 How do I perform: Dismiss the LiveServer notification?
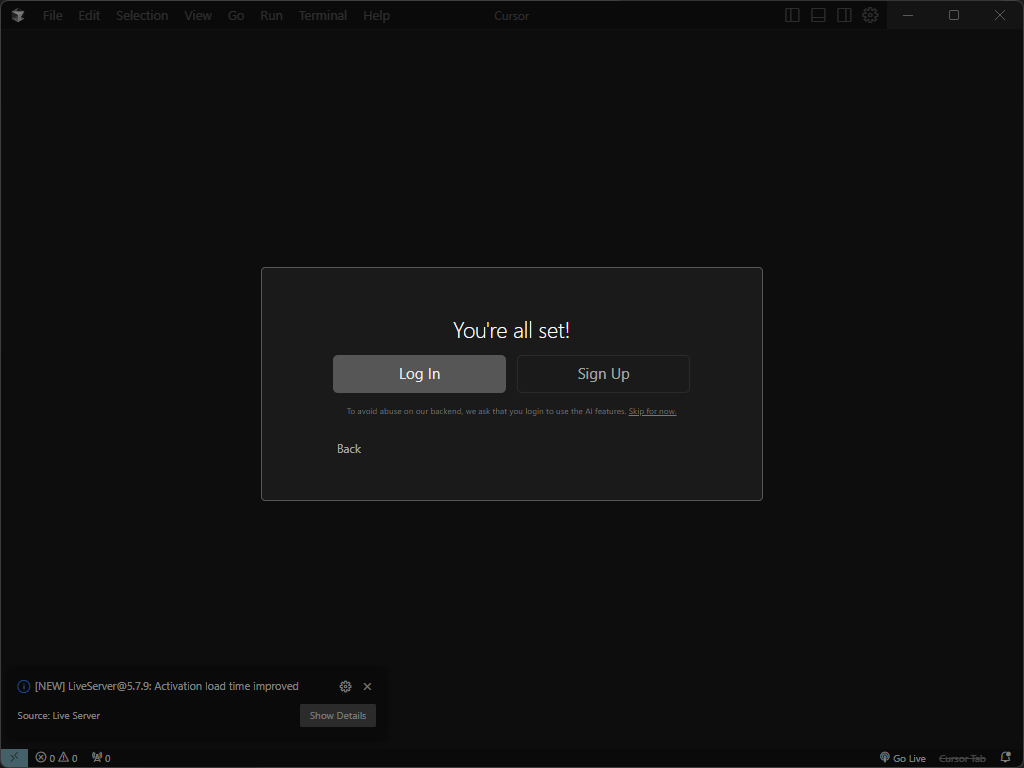pos(367,686)
